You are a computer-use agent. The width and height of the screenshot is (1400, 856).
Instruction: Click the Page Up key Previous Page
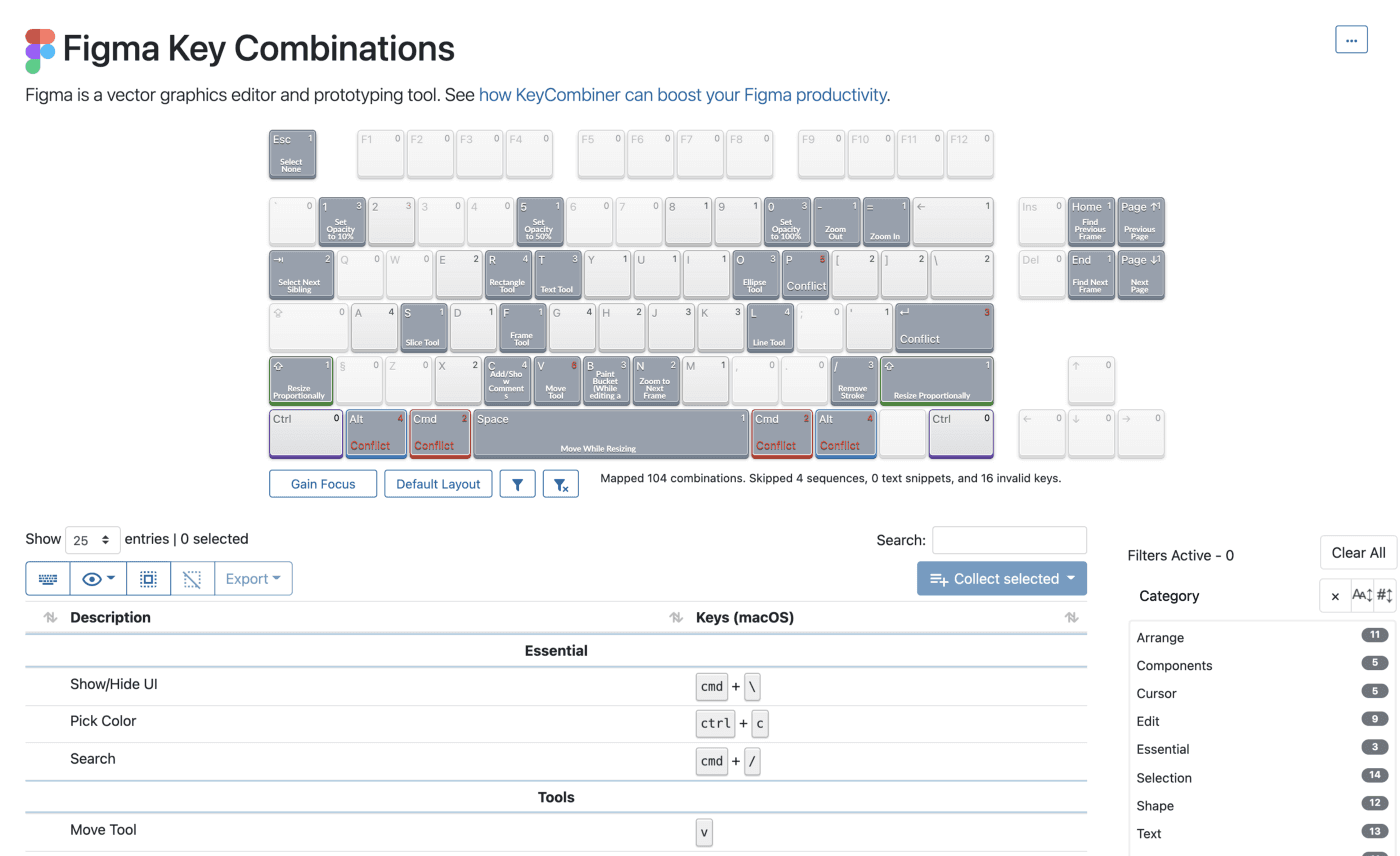pyautogui.click(x=1141, y=221)
